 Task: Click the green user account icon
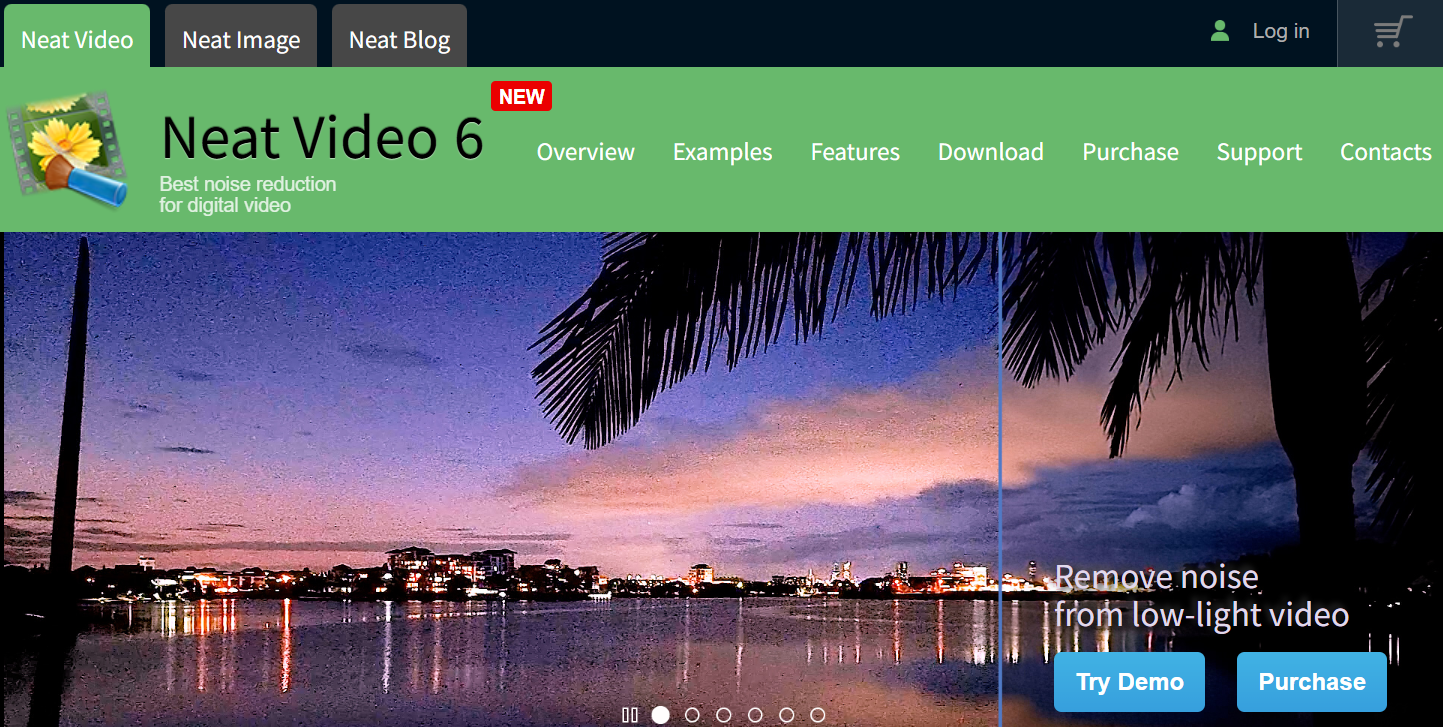click(1219, 31)
